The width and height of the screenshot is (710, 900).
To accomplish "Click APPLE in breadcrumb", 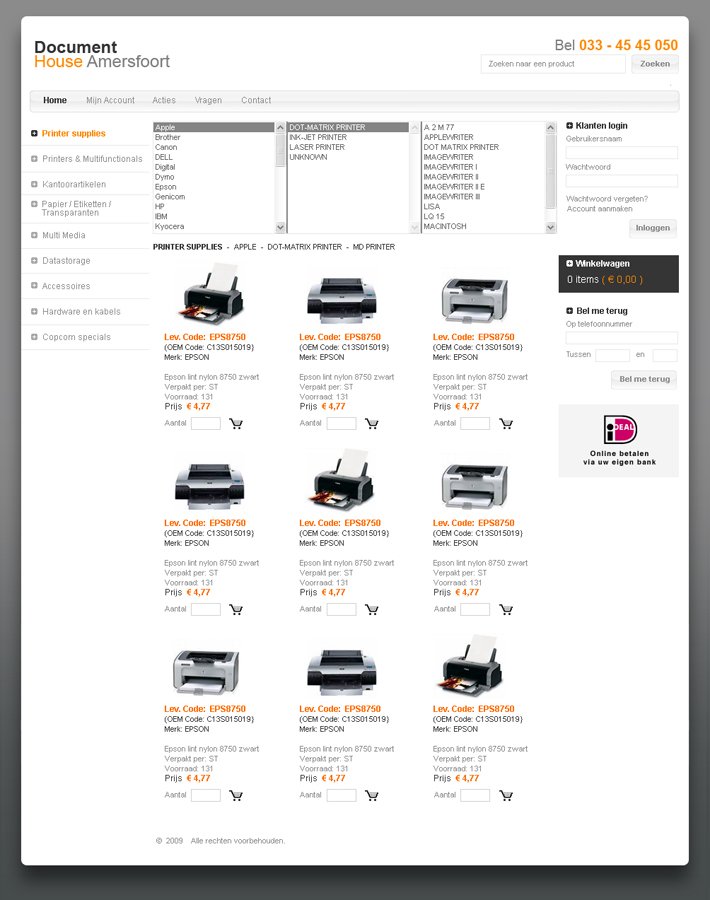I will click(x=245, y=247).
